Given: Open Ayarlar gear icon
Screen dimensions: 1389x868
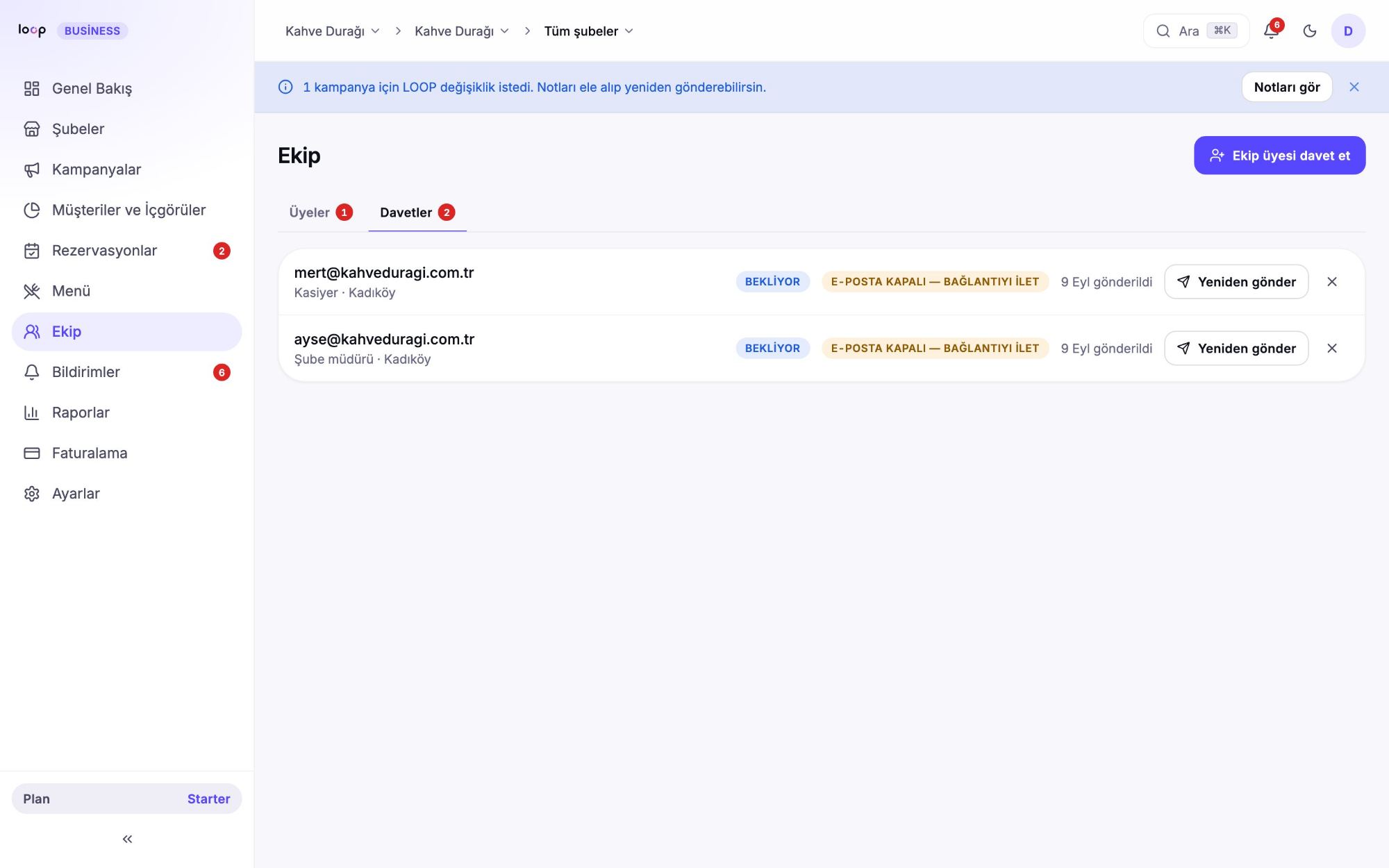Looking at the screenshot, I should click(x=32, y=494).
